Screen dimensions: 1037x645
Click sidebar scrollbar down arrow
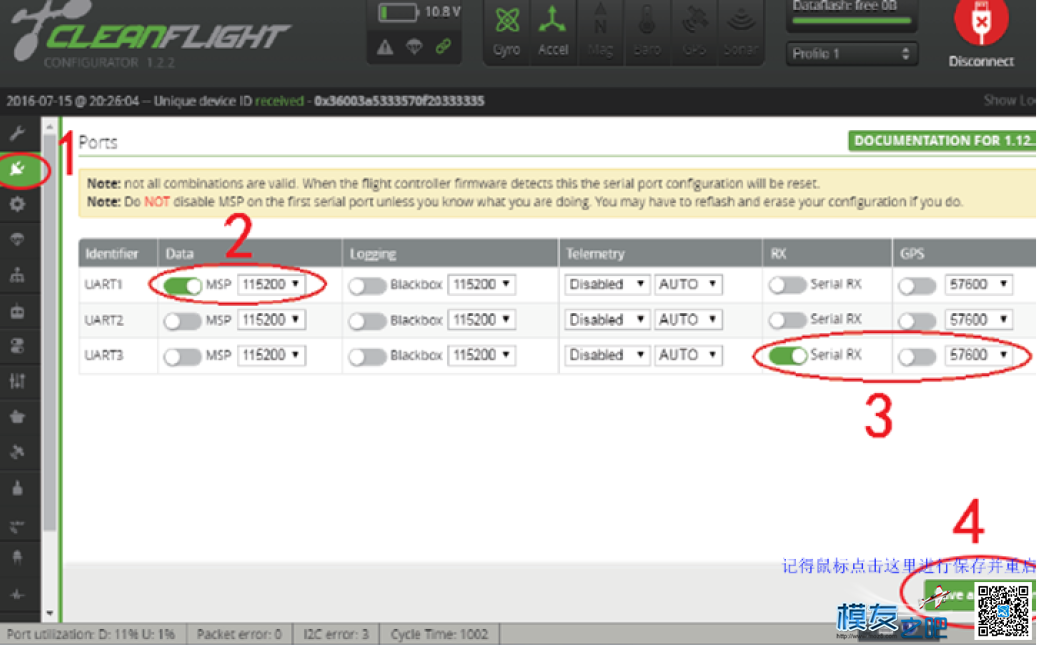point(50,613)
